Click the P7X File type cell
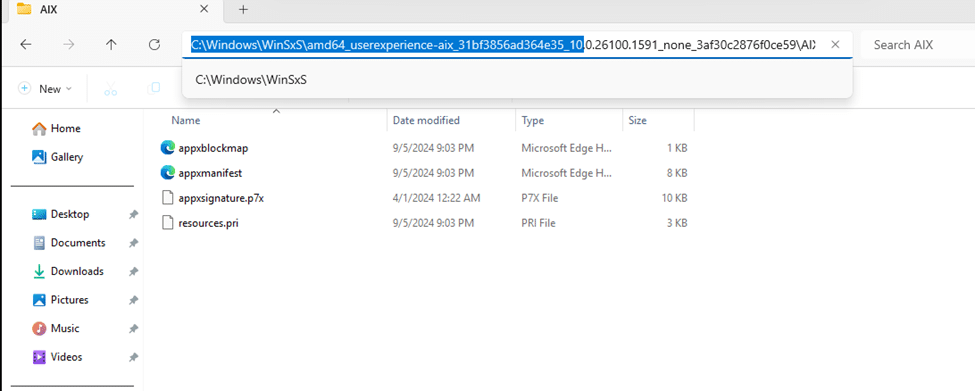The height and width of the screenshot is (391, 975). 539,198
